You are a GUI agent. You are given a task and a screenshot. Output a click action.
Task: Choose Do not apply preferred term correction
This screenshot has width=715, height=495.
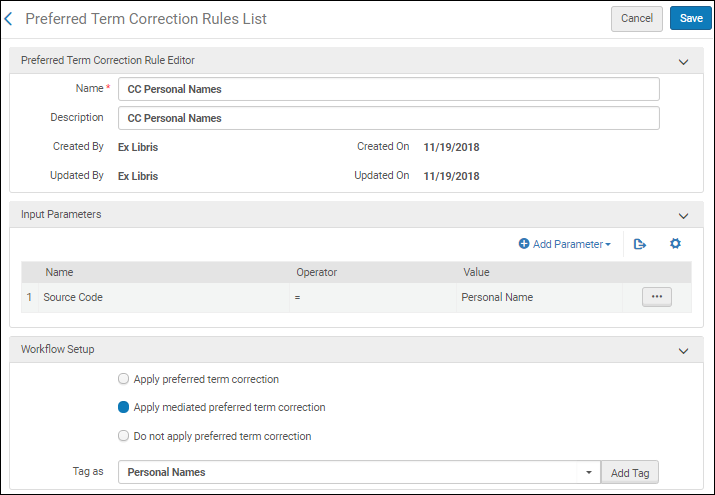124,436
